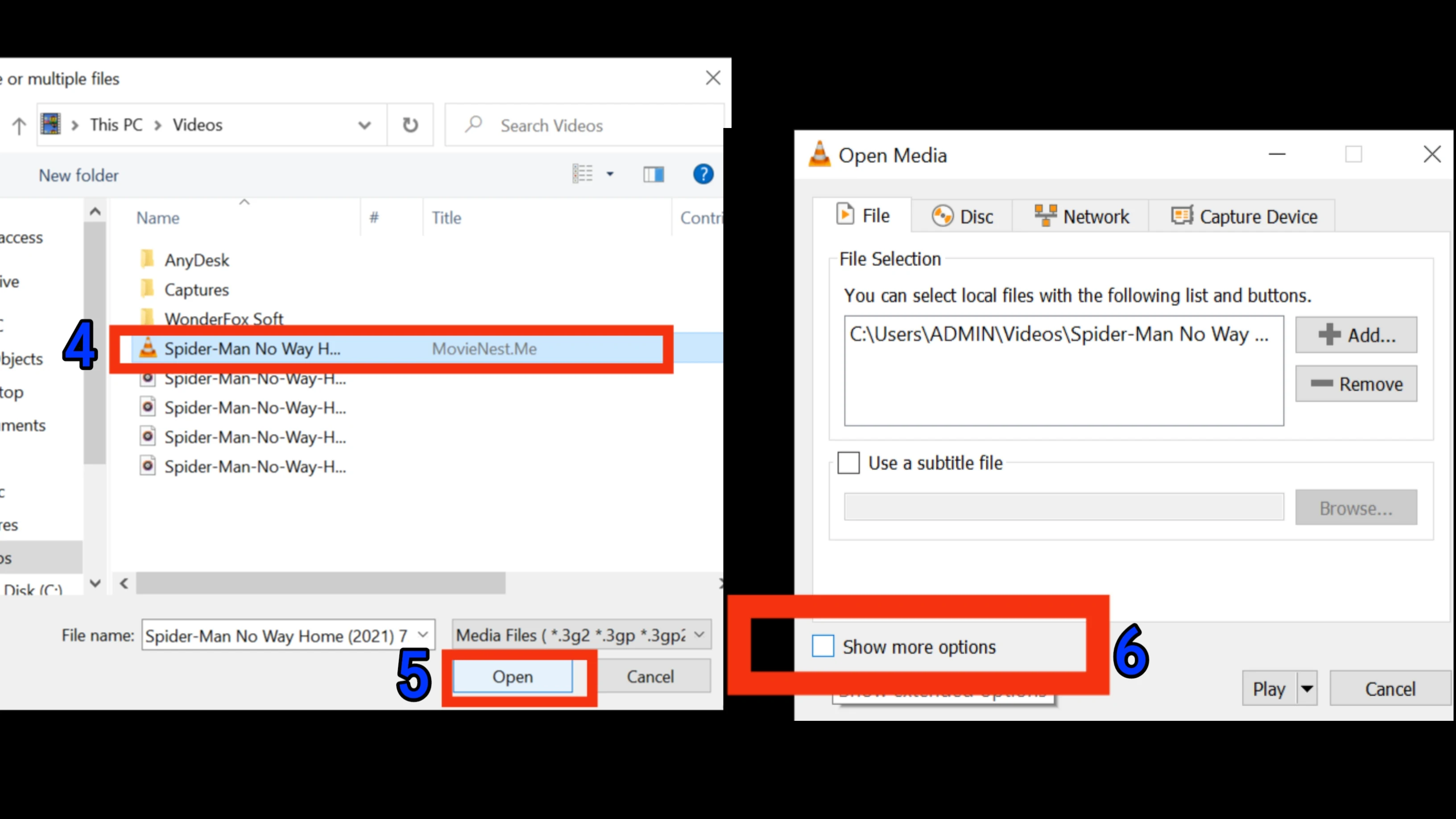1456x819 pixels.
Task: Check Show more options checkbox
Action: pos(823,646)
